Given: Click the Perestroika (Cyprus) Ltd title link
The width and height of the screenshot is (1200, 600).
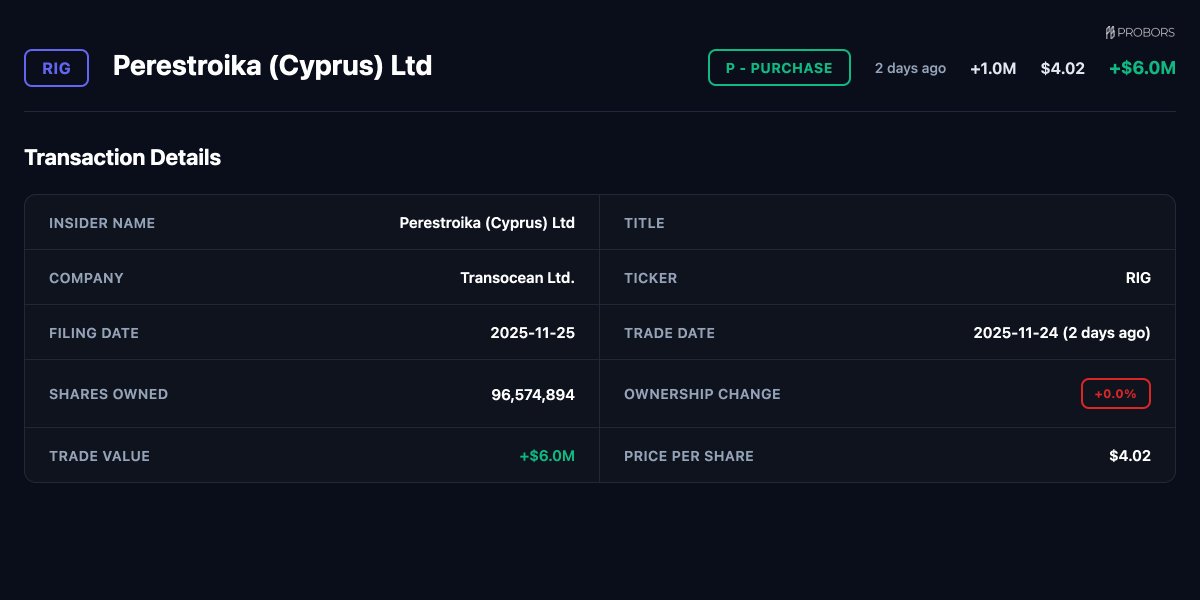Looking at the screenshot, I should click(273, 67).
